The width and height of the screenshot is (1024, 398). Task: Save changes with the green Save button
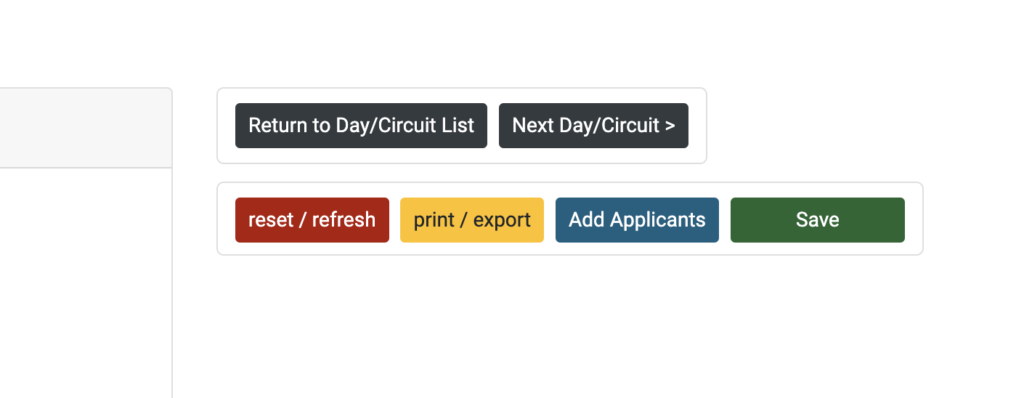click(x=818, y=220)
